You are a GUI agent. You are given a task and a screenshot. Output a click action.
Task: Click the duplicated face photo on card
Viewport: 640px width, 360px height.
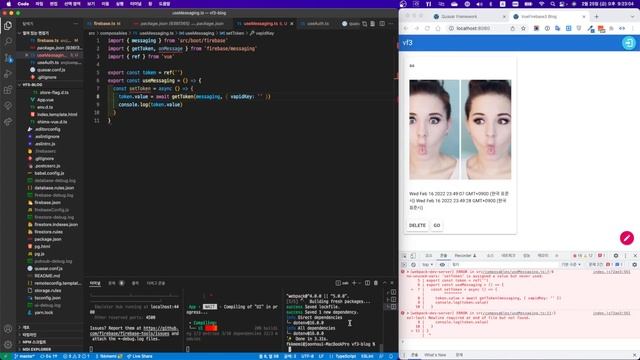pyautogui.click(x=460, y=129)
